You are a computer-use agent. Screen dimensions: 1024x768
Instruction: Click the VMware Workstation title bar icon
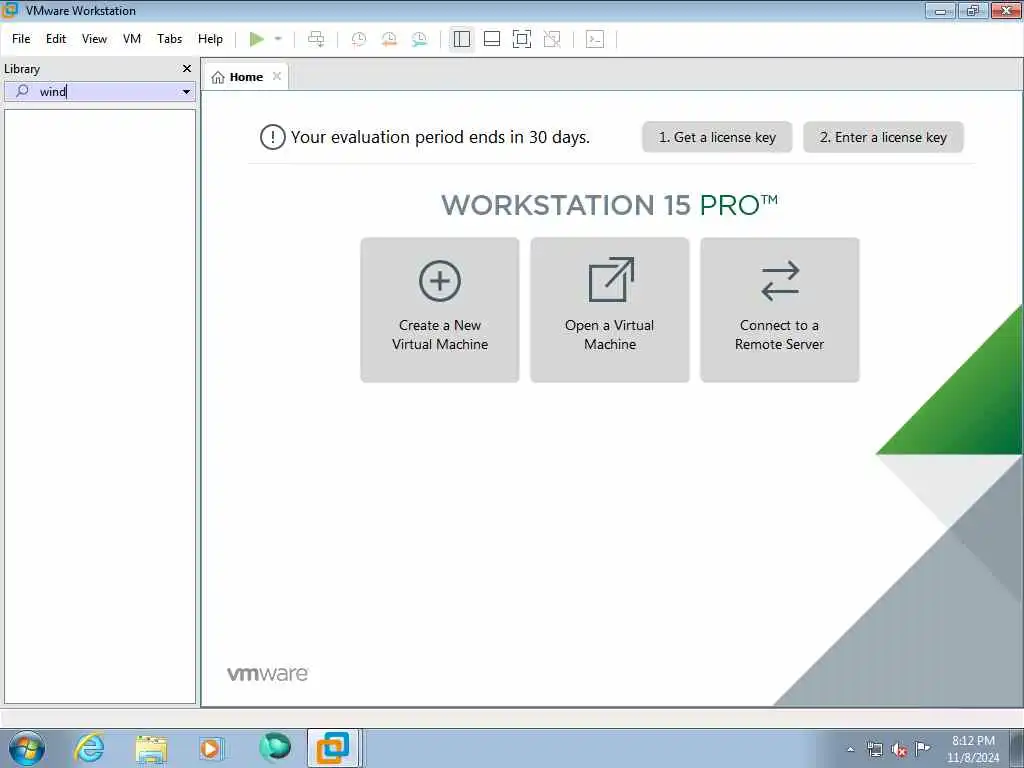[x=10, y=10]
